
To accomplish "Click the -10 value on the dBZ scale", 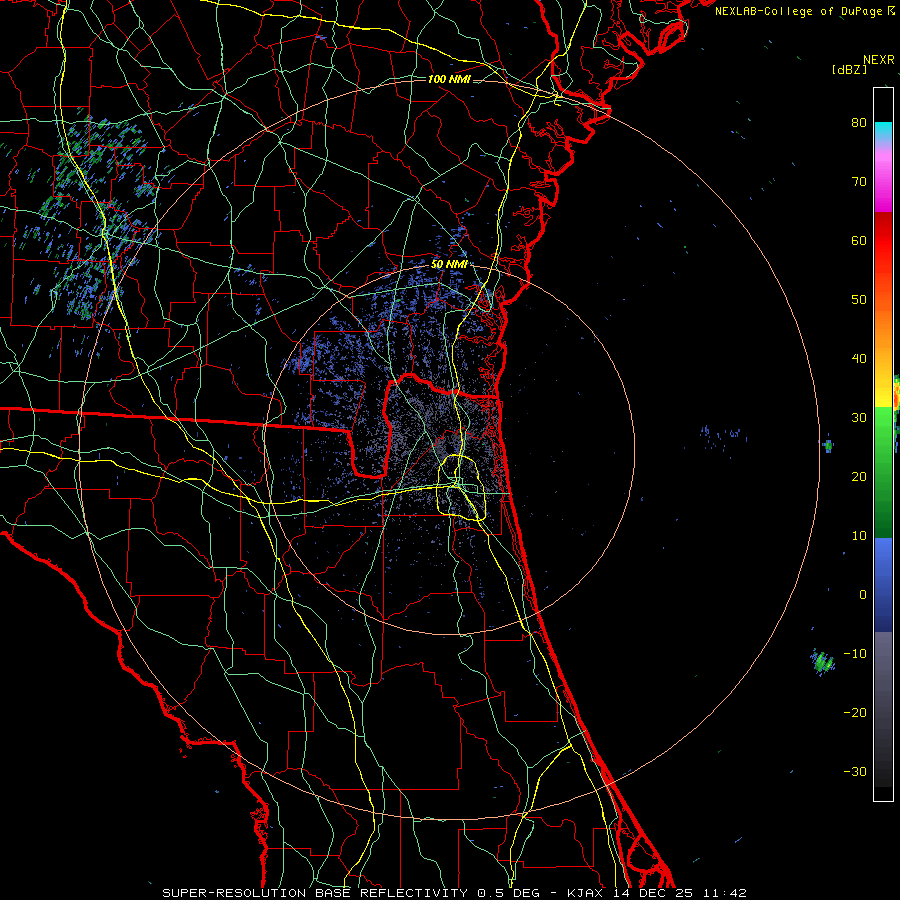I will tap(855, 654).
